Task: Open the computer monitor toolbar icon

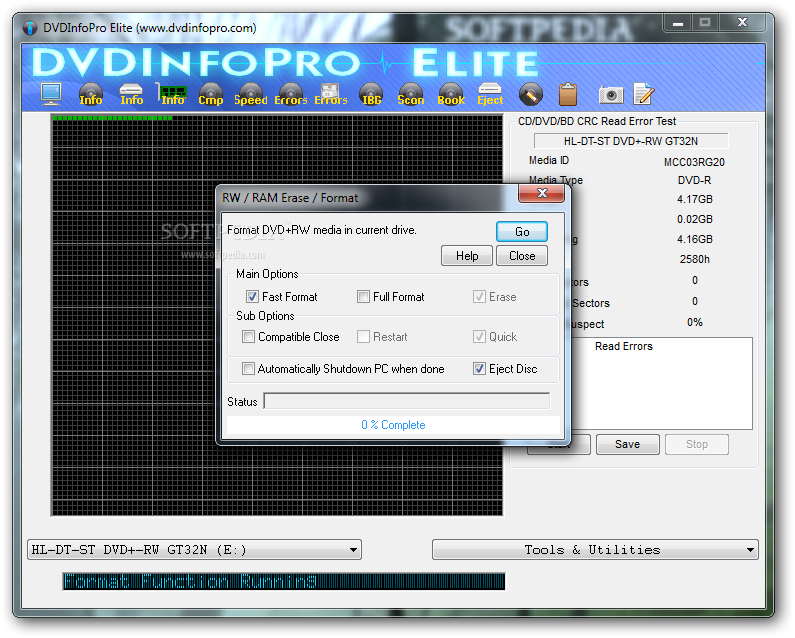Action: [51, 94]
